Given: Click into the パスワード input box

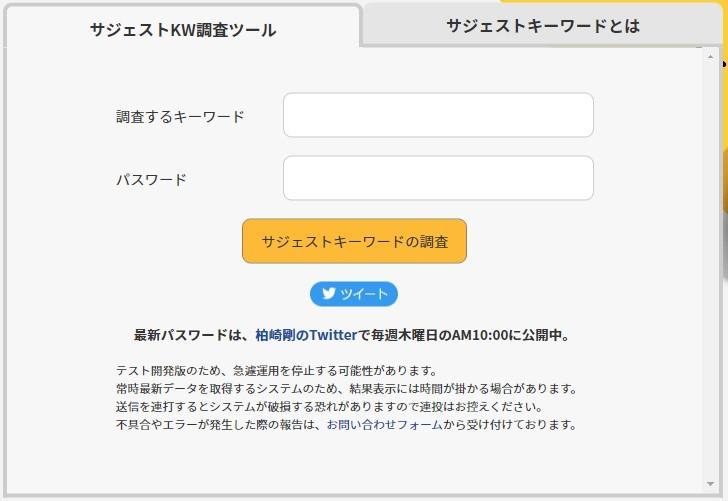Looking at the screenshot, I should tap(438, 178).
